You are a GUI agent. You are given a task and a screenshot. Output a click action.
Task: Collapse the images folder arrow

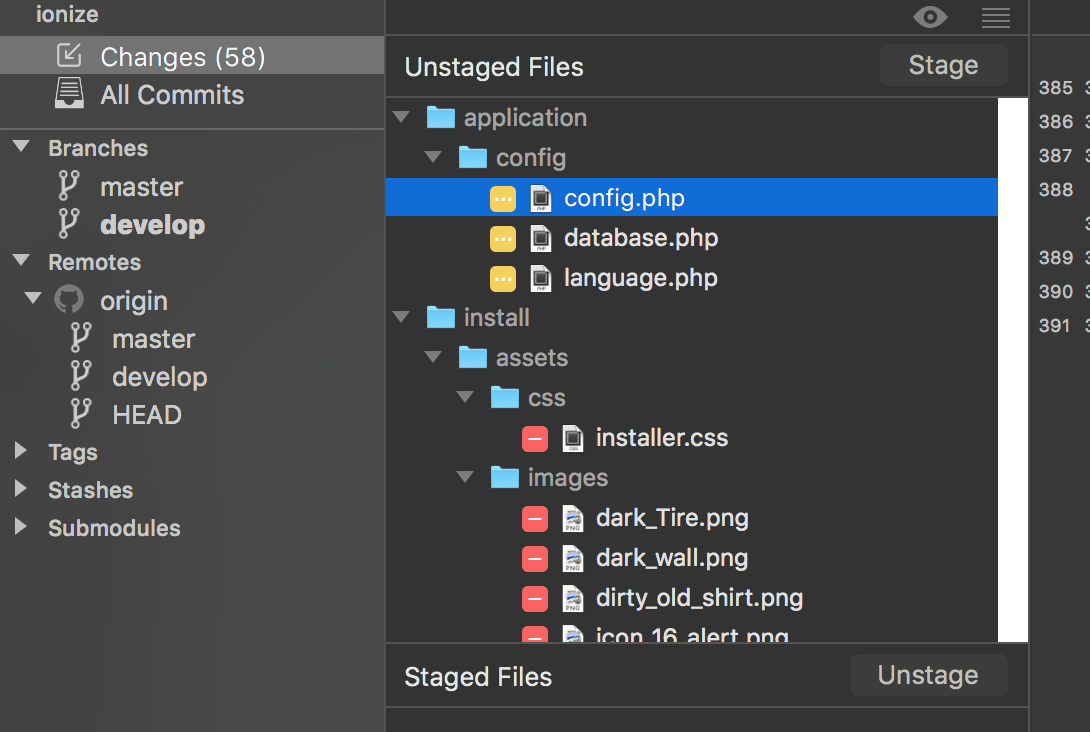(x=465, y=477)
